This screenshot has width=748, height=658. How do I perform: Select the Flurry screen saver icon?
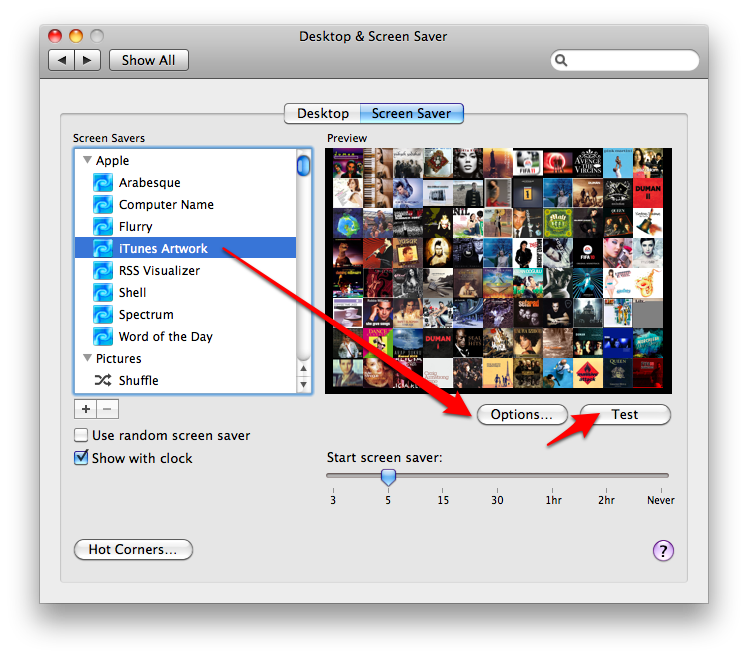(x=103, y=227)
